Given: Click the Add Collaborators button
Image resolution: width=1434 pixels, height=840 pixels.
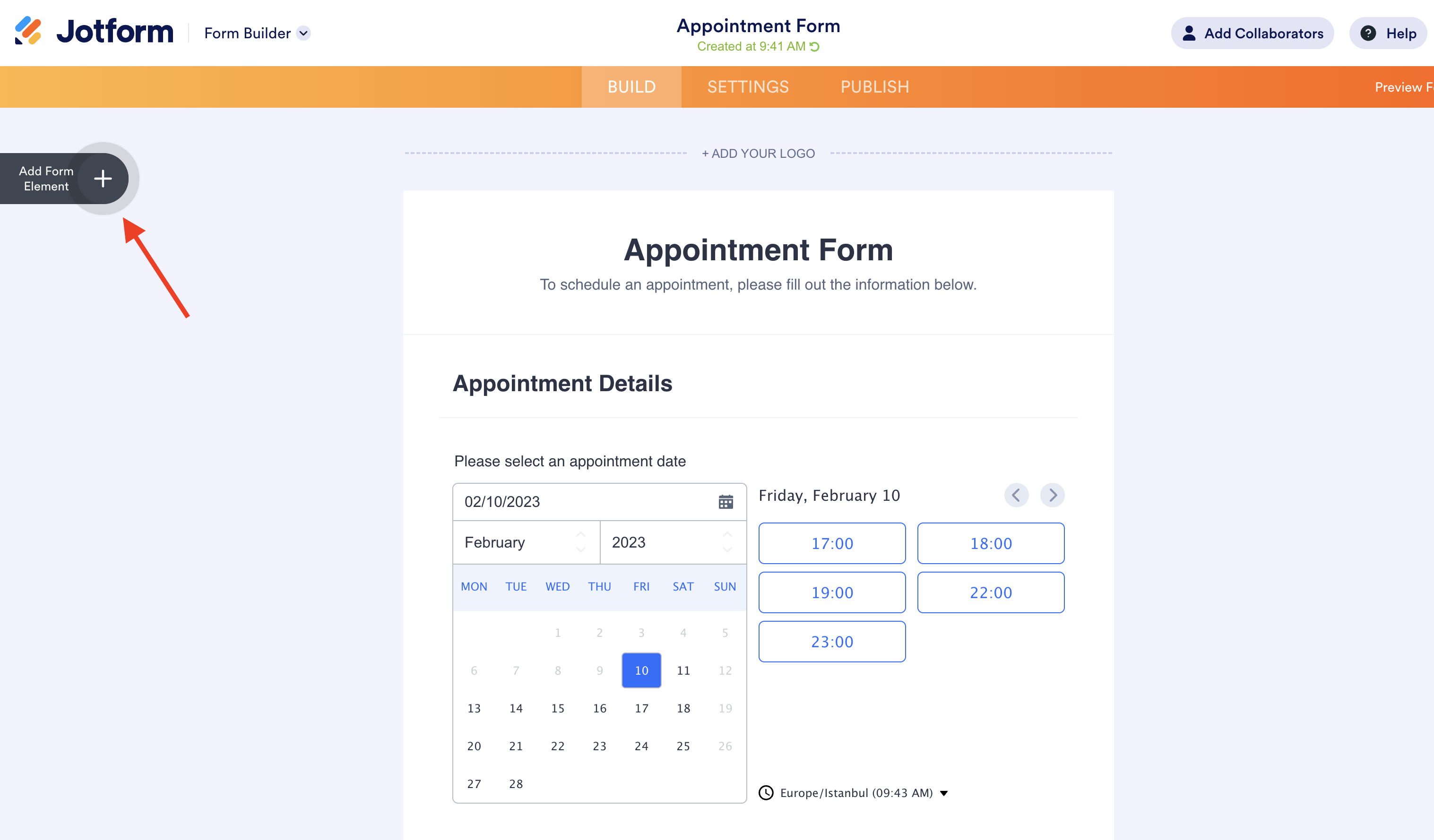Looking at the screenshot, I should click(x=1252, y=33).
